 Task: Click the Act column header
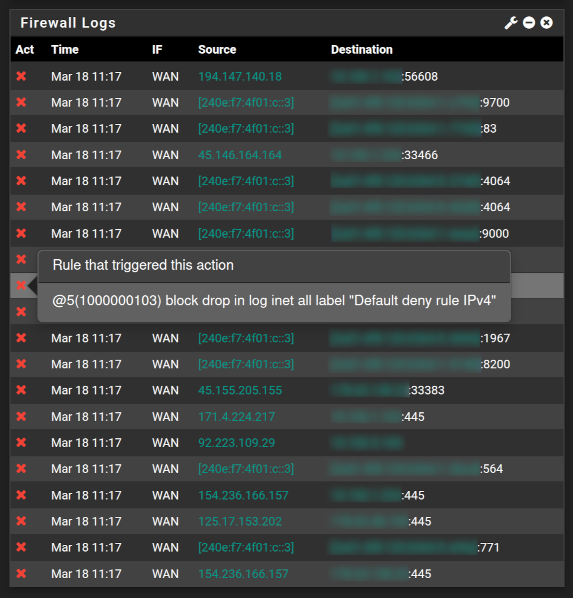click(x=25, y=50)
